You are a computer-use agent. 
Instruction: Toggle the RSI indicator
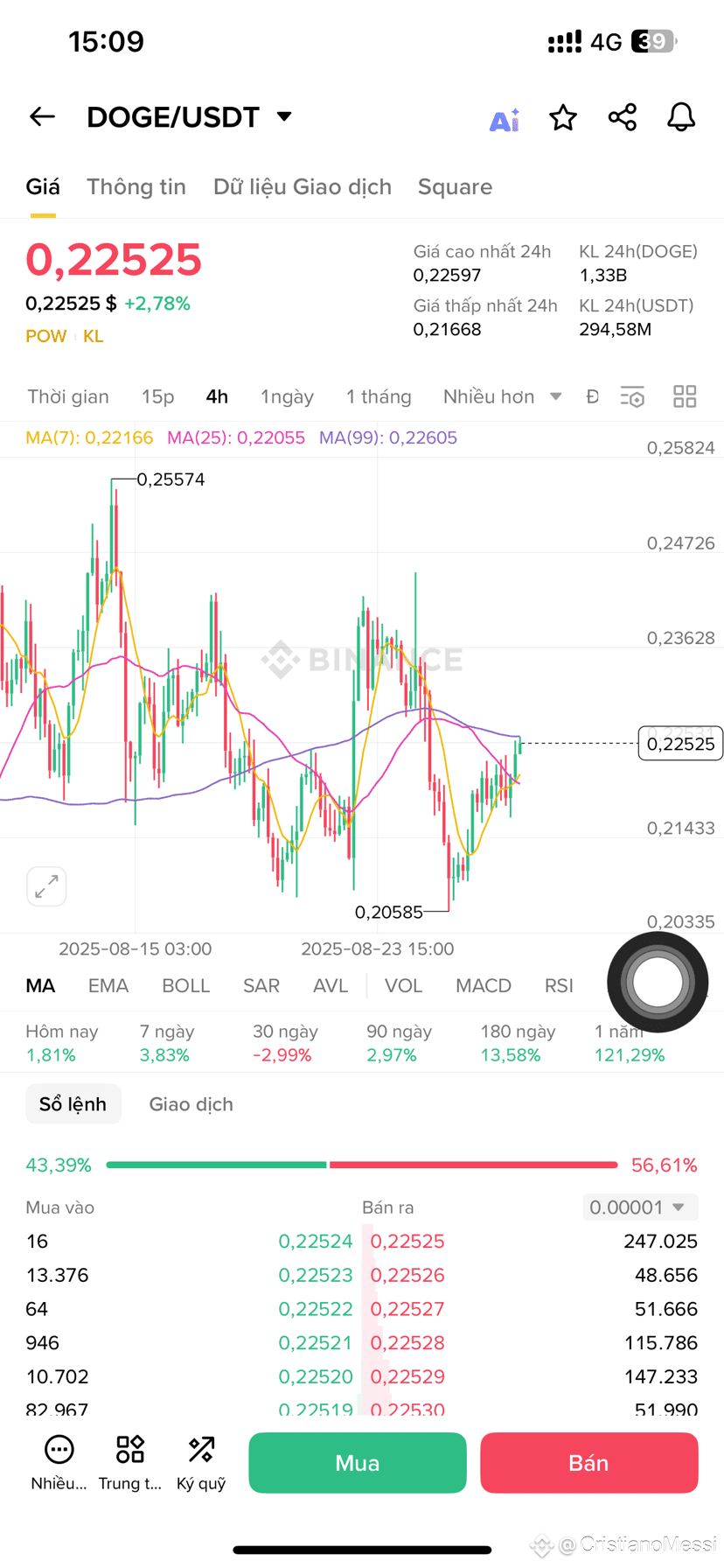pyautogui.click(x=559, y=986)
